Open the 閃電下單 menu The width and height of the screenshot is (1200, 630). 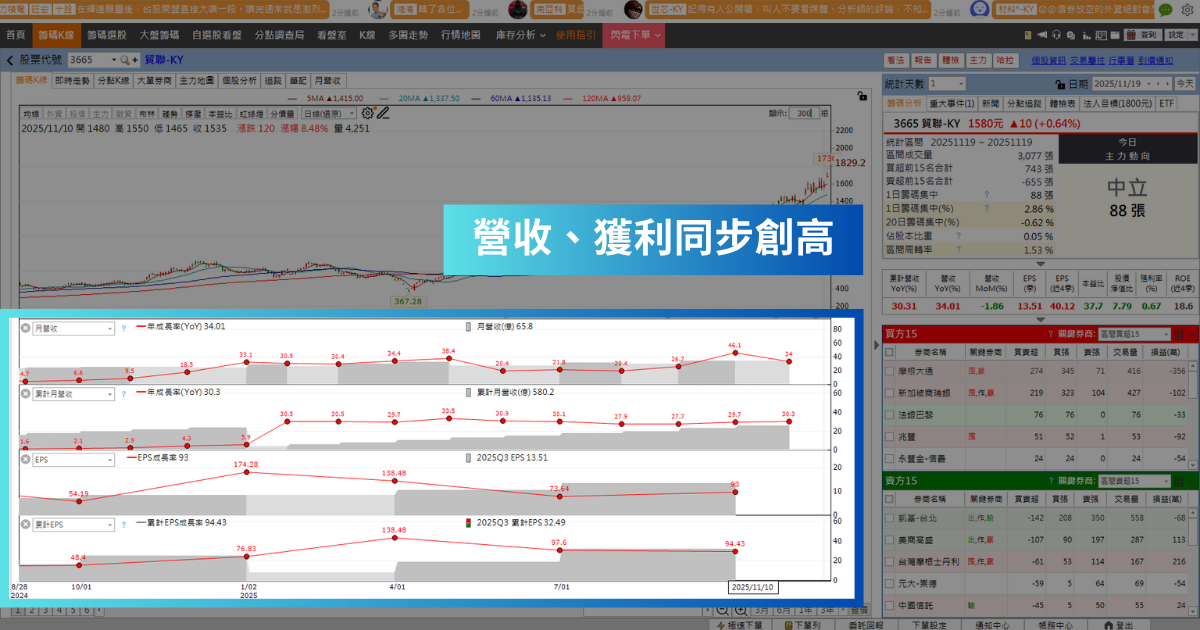pos(632,35)
